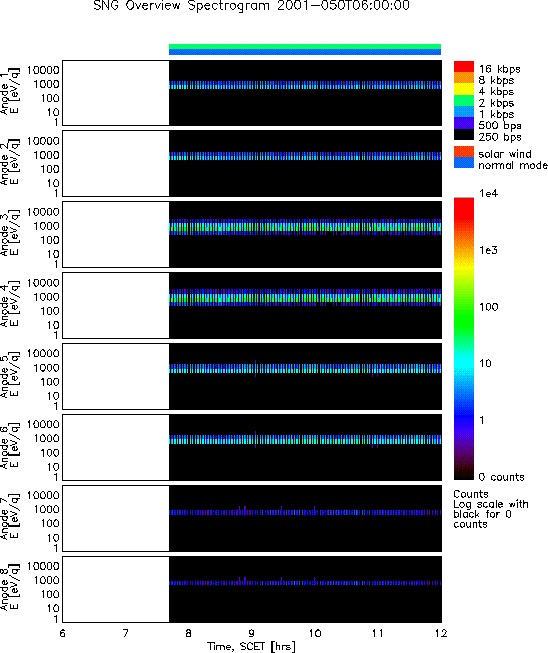Click the solar wind legend swatch

(464, 152)
